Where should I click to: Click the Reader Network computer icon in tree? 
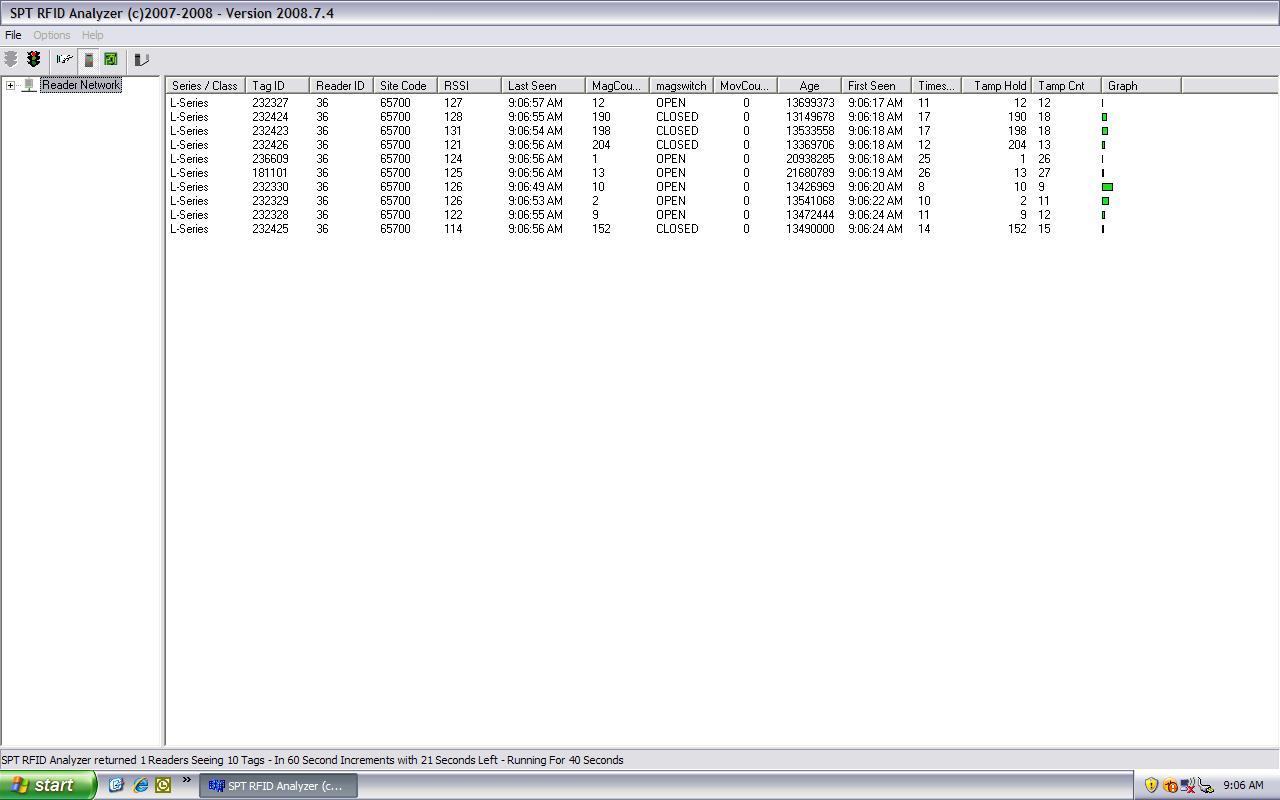(29, 85)
